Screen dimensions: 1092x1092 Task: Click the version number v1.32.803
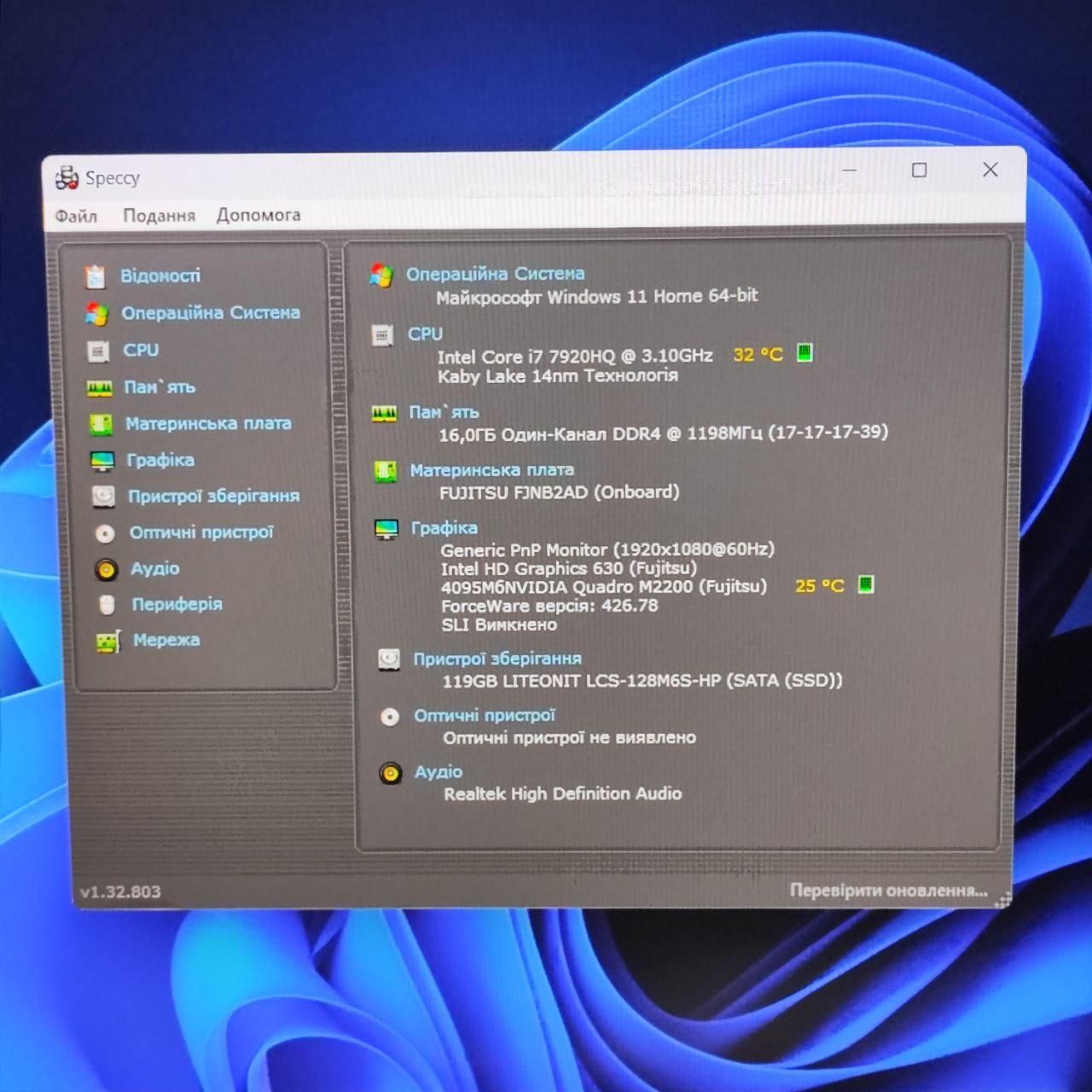click(120, 892)
